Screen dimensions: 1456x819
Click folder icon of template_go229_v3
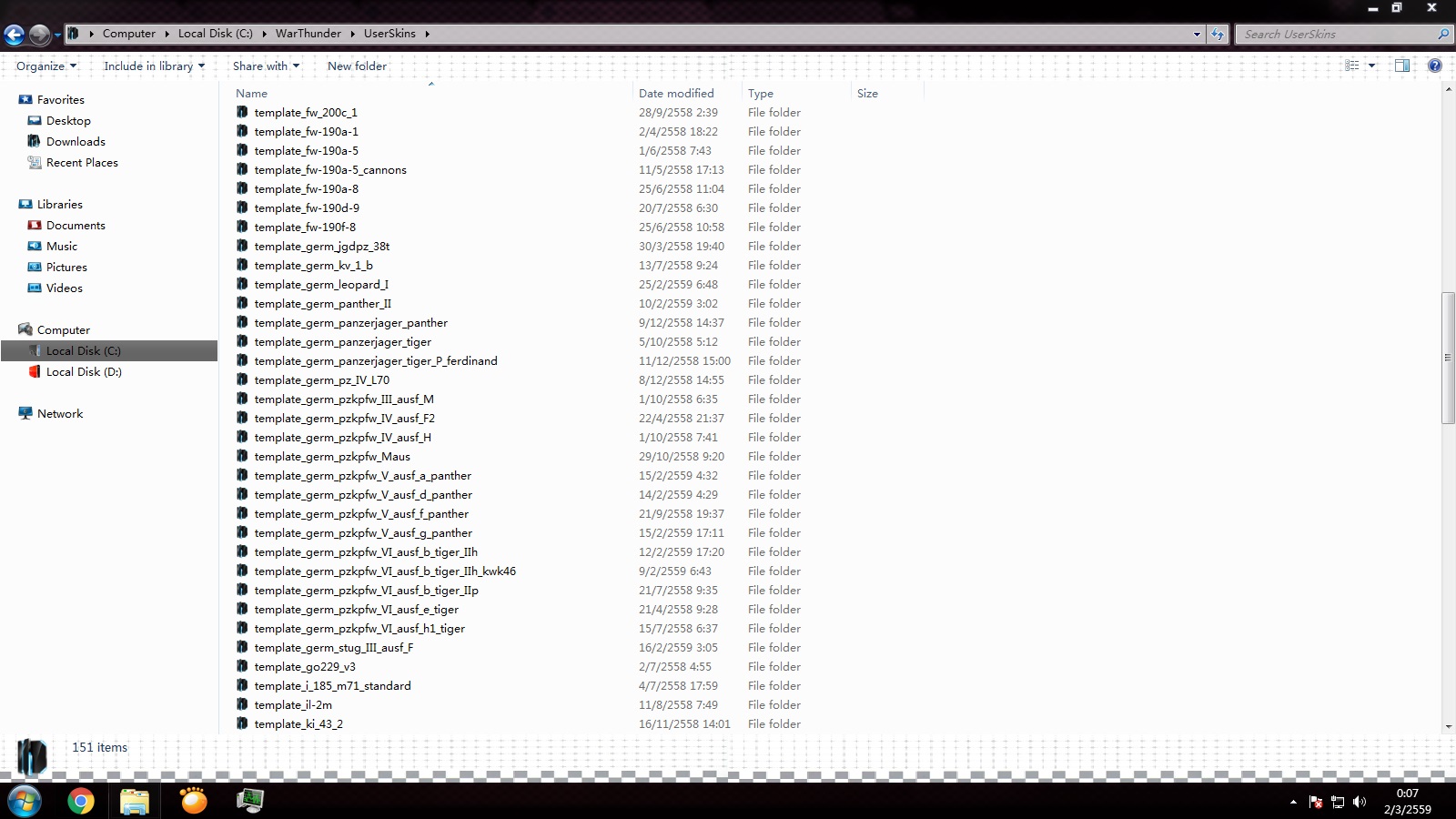[x=242, y=666]
